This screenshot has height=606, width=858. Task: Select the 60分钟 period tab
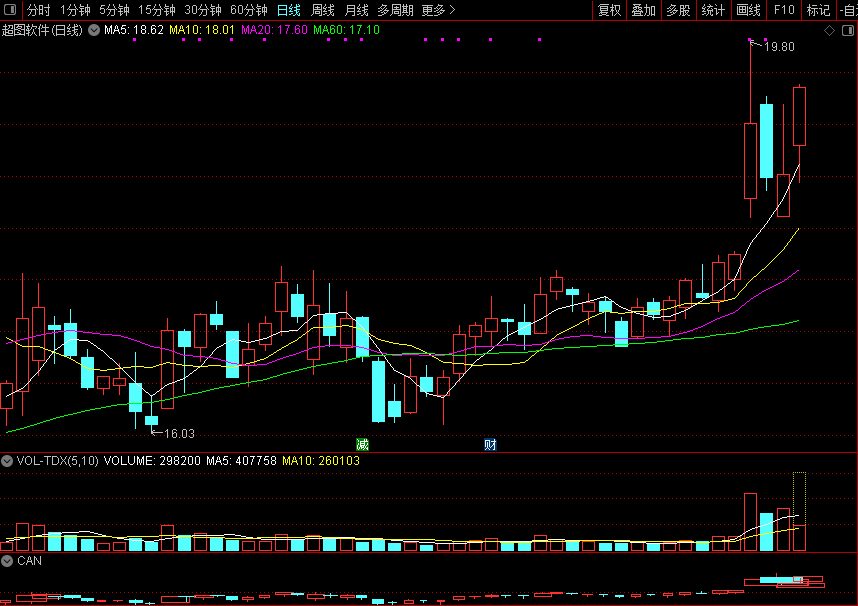(249, 10)
